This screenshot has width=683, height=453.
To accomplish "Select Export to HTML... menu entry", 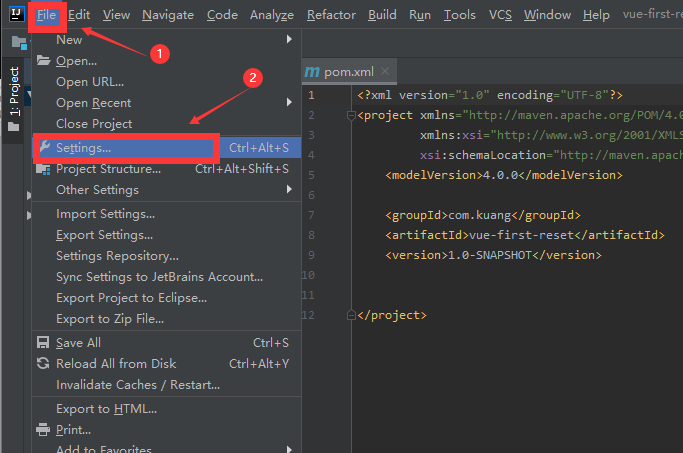I will (166, 409).
